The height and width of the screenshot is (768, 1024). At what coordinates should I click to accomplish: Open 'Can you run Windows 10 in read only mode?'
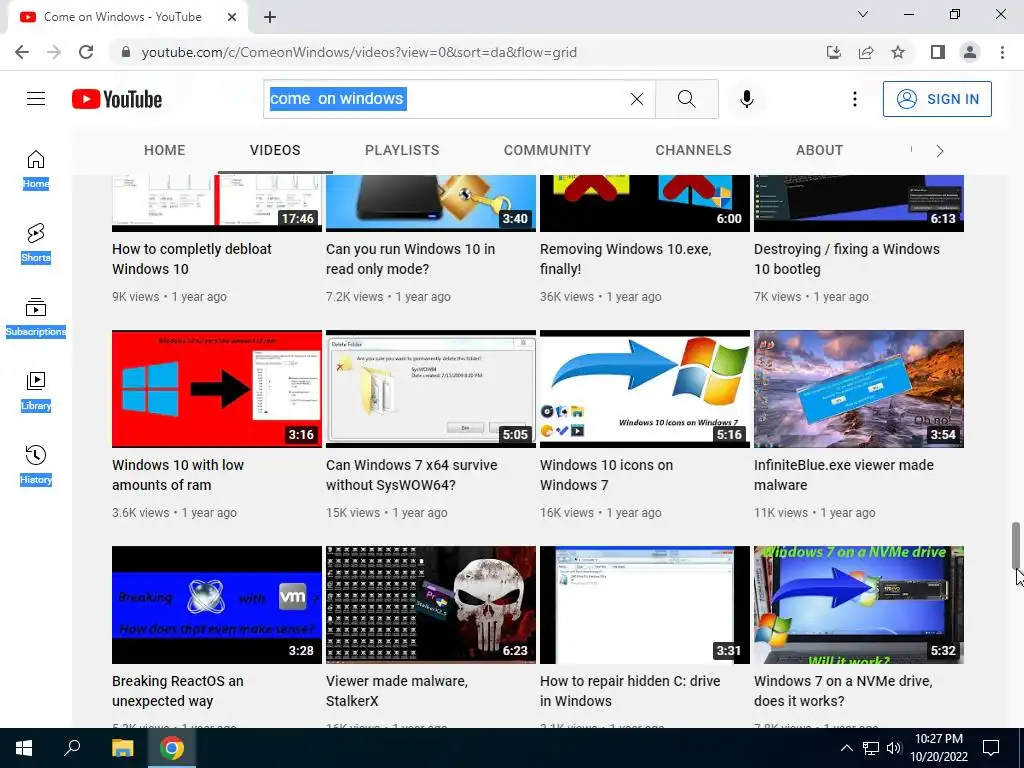click(x=410, y=259)
